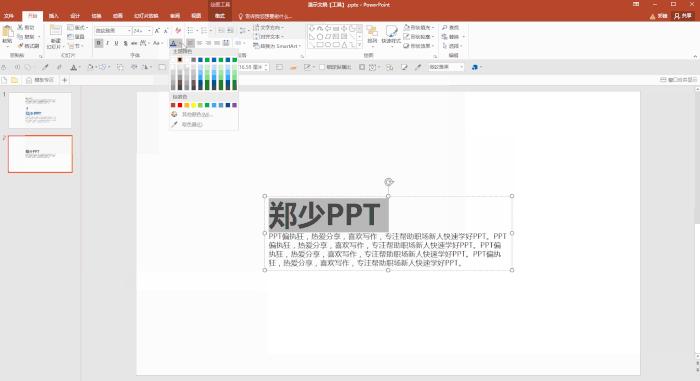Image resolution: width=700 pixels, height=381 pixels.
Task: Click the Increase Indent icon
Action: point(230,30)
